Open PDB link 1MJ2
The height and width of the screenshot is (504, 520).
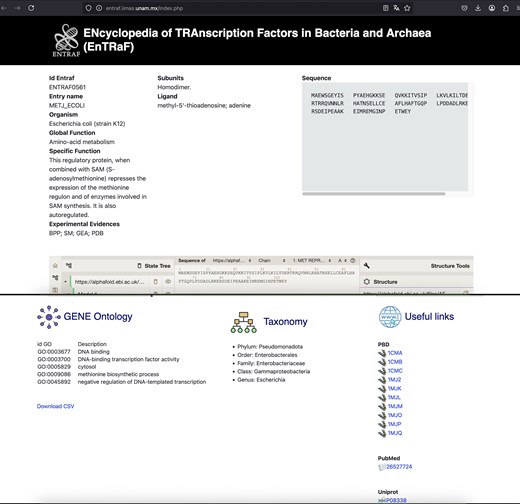394,379
